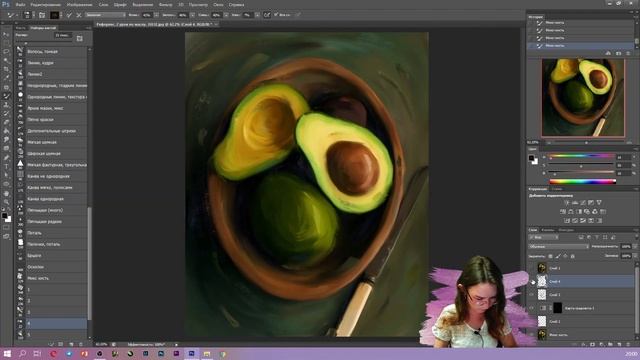The image size is (640, 360).
Task: Click the Navigator preview thumbnail
Action: pos(583,98)
